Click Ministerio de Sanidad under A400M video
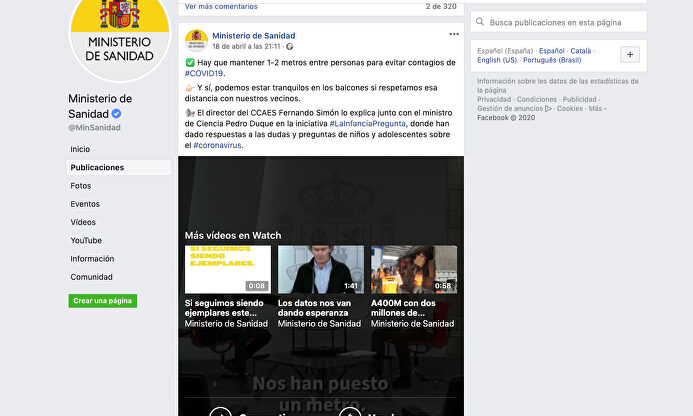Viewport: 693px width, 416px height. pyautogui.click(x=412, y=324)
